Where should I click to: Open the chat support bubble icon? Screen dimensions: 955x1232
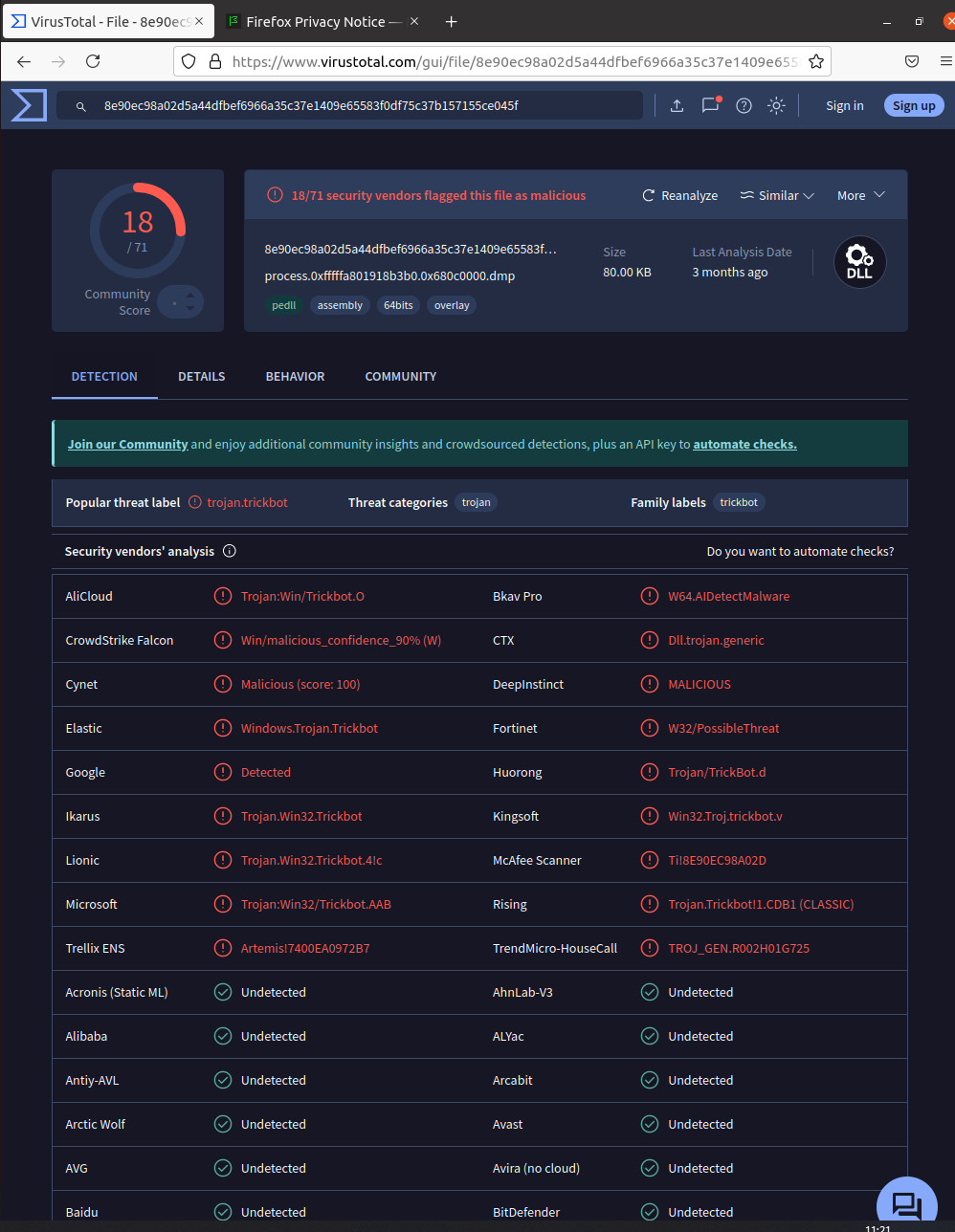906,1205
